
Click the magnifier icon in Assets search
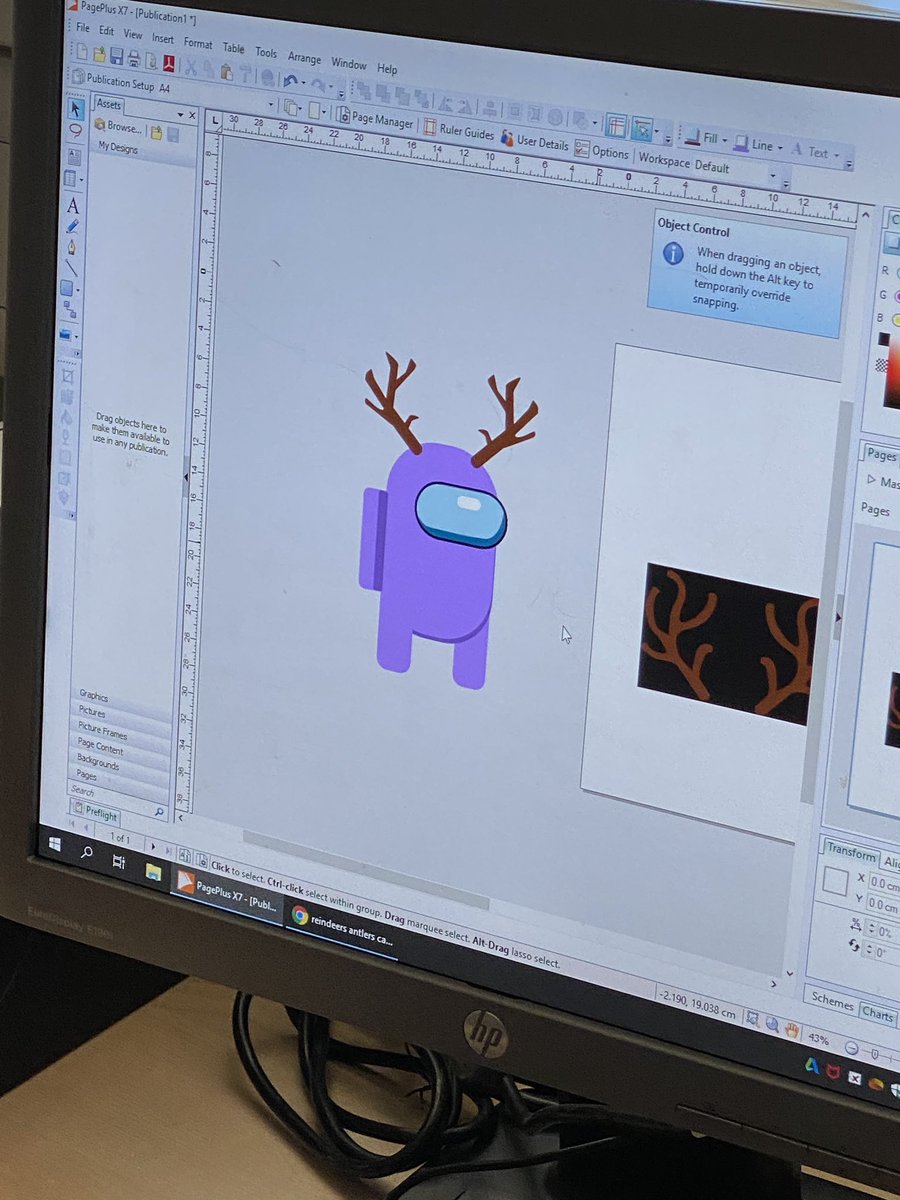point(159,812)
